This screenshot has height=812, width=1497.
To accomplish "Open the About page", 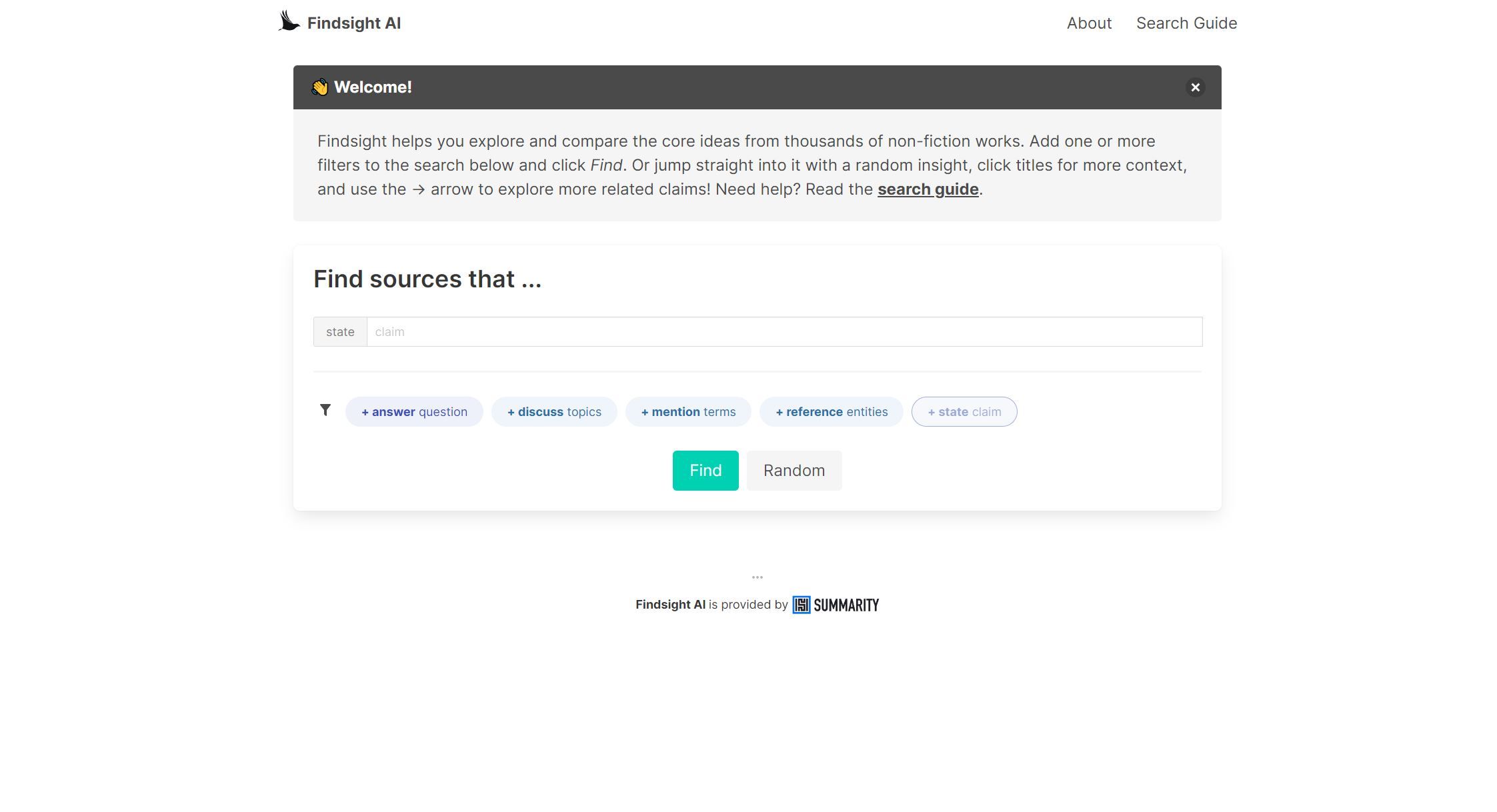I will (1088, 23).
